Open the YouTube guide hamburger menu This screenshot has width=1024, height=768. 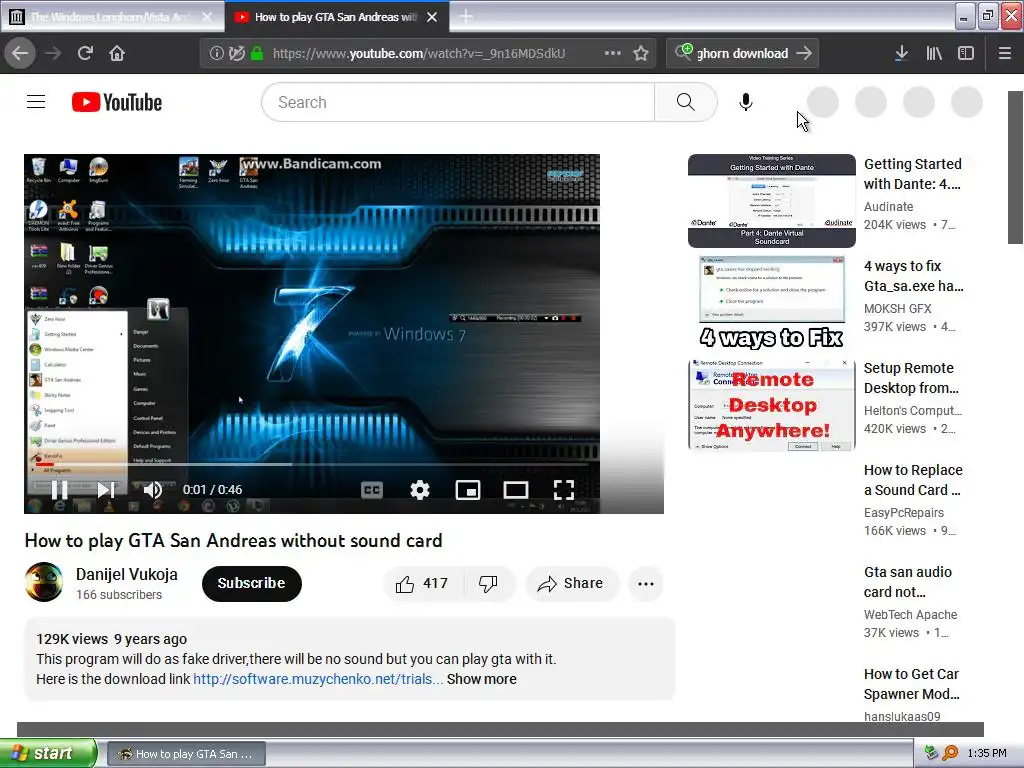coord(36,102)
